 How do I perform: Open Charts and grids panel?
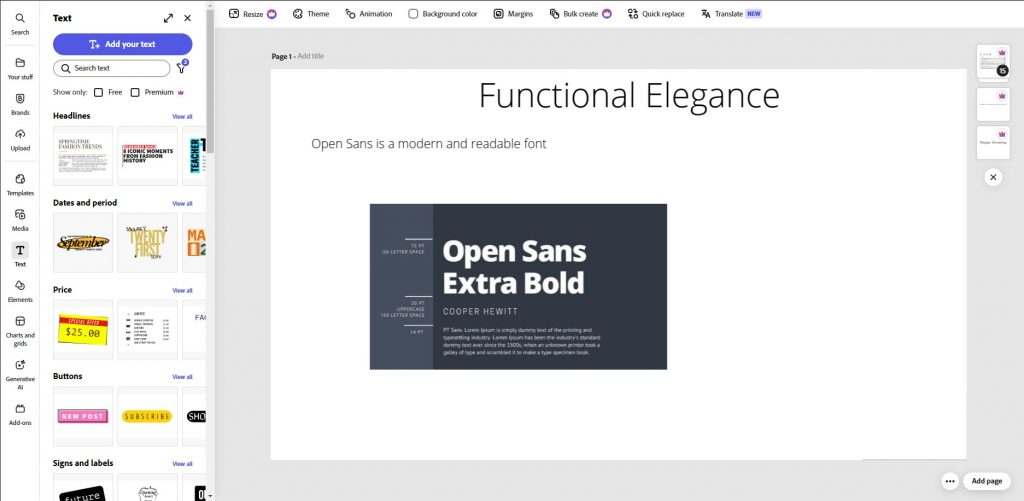click(20, 331)
